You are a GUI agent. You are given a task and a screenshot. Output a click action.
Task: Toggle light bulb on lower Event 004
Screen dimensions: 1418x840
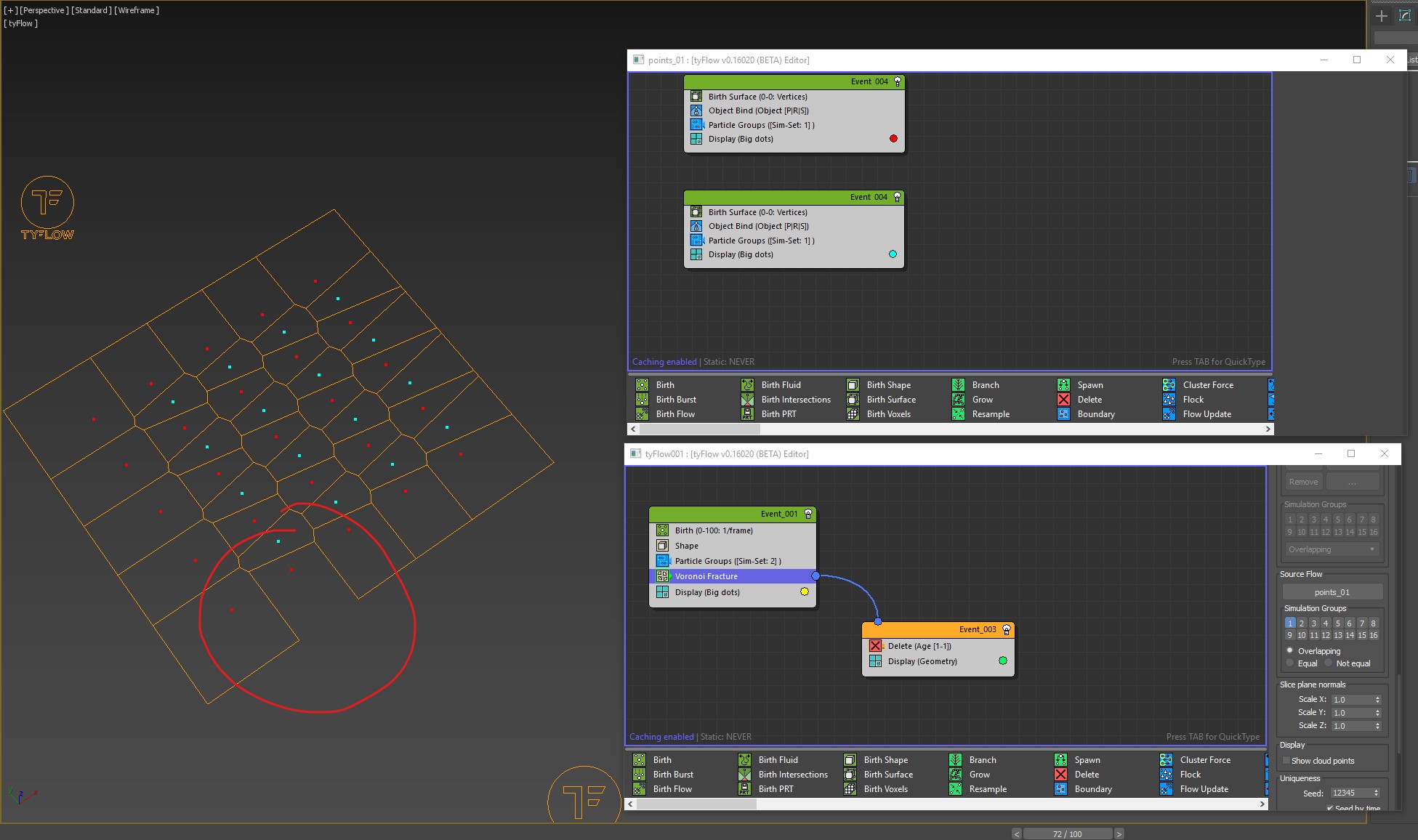897,197
